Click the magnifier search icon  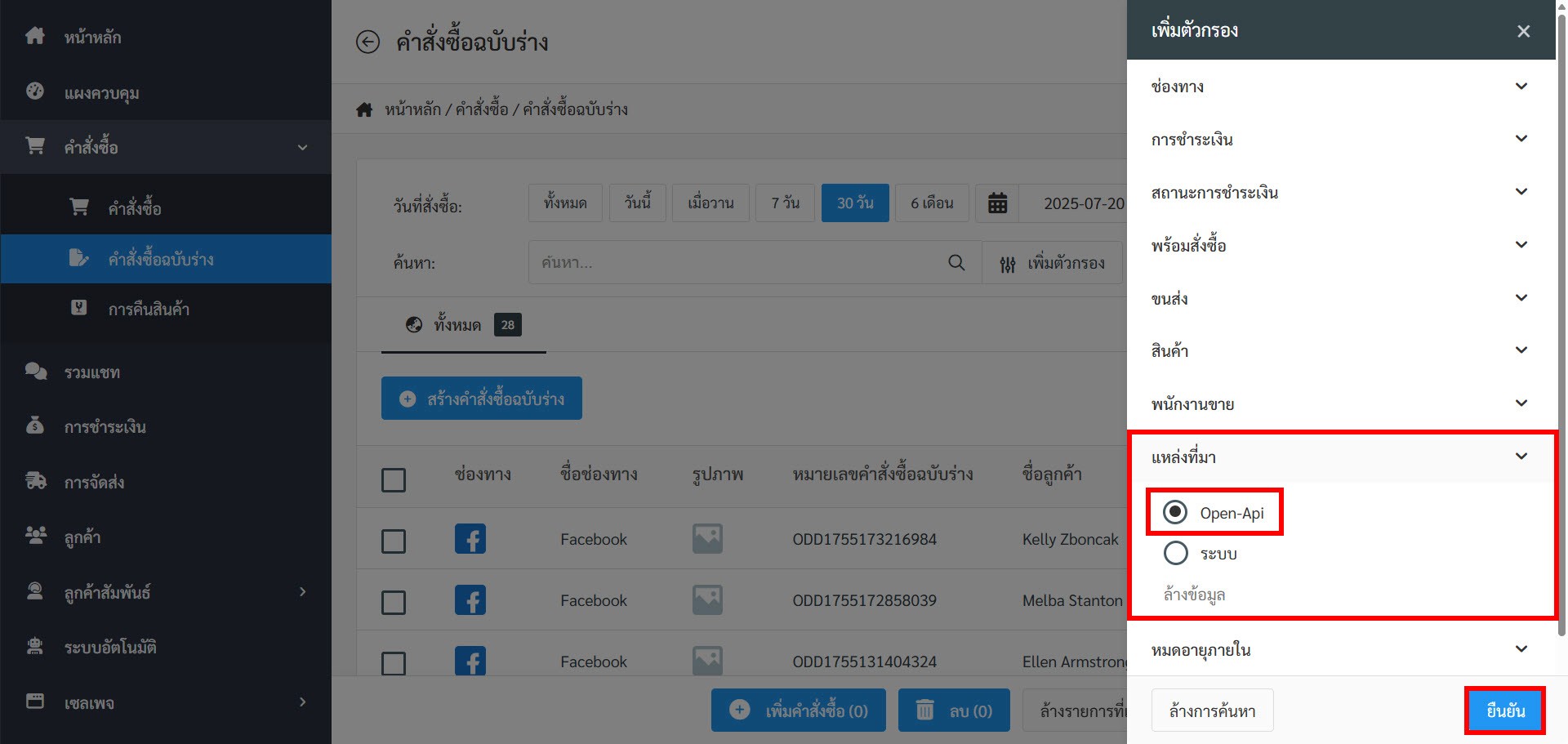tap(956, 262)
